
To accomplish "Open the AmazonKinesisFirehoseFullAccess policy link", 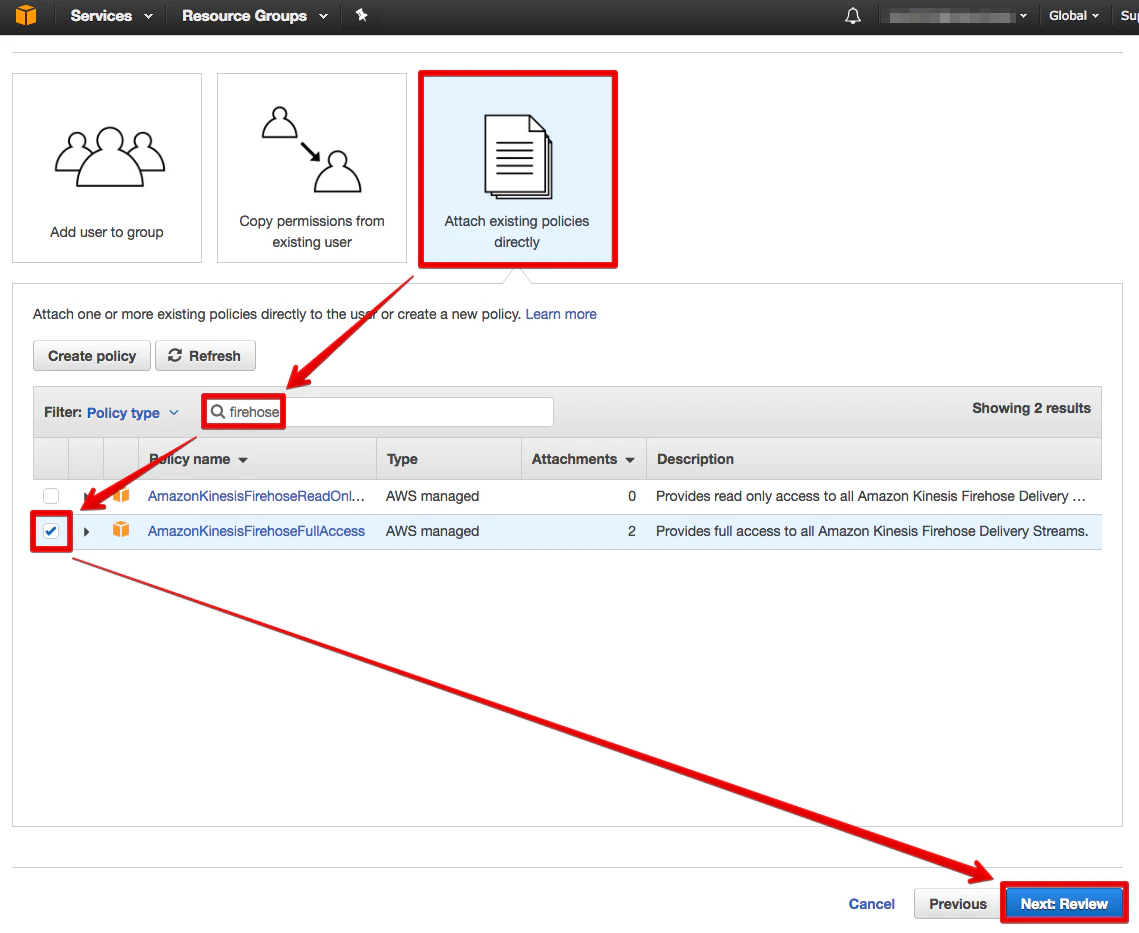I will point(256,531).
